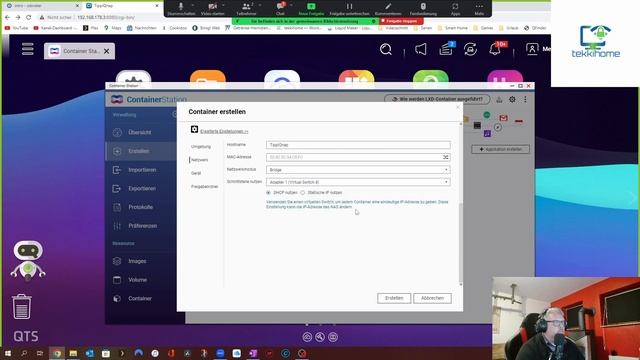Screen dimensions: 640x360
Task: Click the QTS robot assistant on the desktop
Action: point(28,260)
